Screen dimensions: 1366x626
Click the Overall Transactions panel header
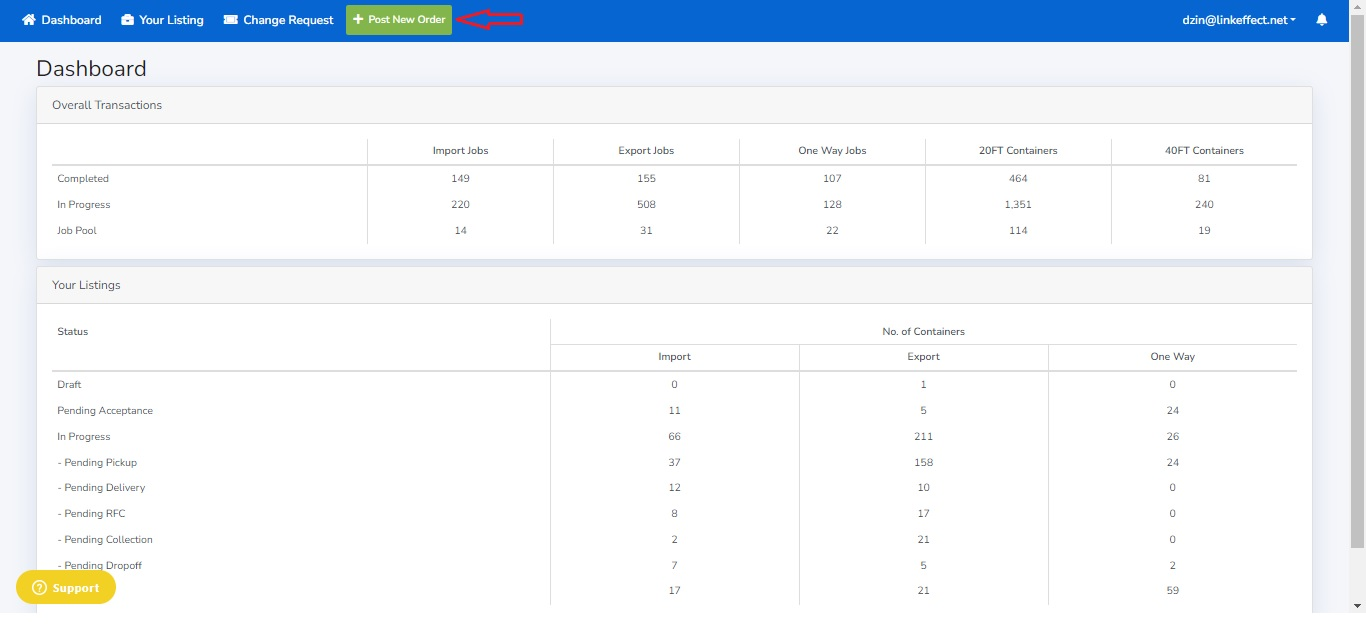[x=107, y=105]
